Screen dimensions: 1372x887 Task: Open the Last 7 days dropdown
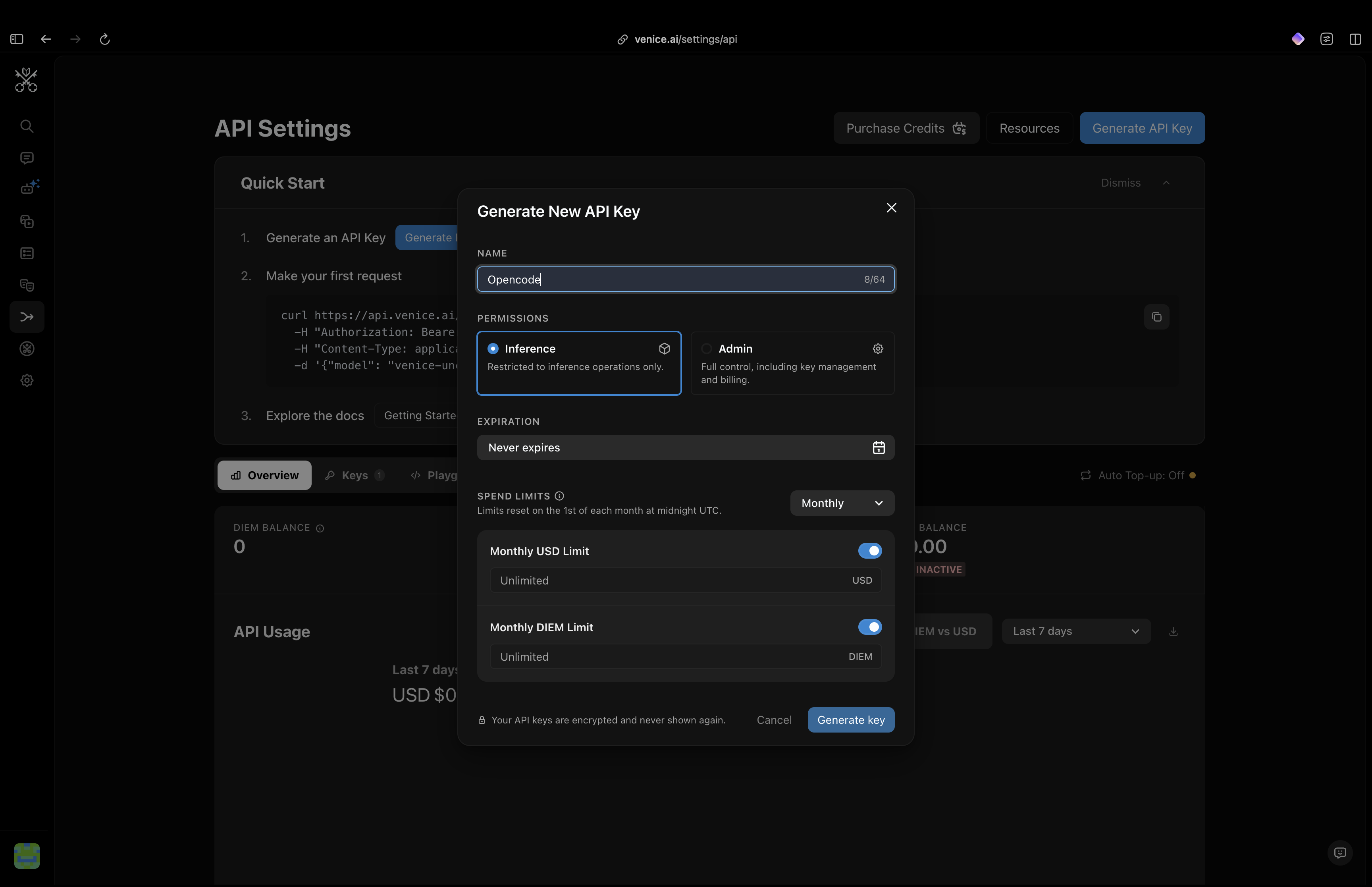1076,631
